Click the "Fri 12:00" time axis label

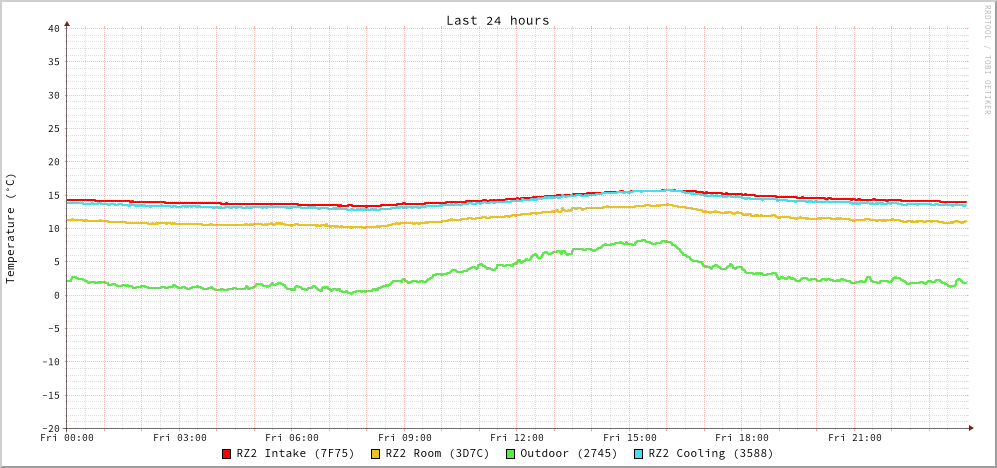[x=517, y=438]
